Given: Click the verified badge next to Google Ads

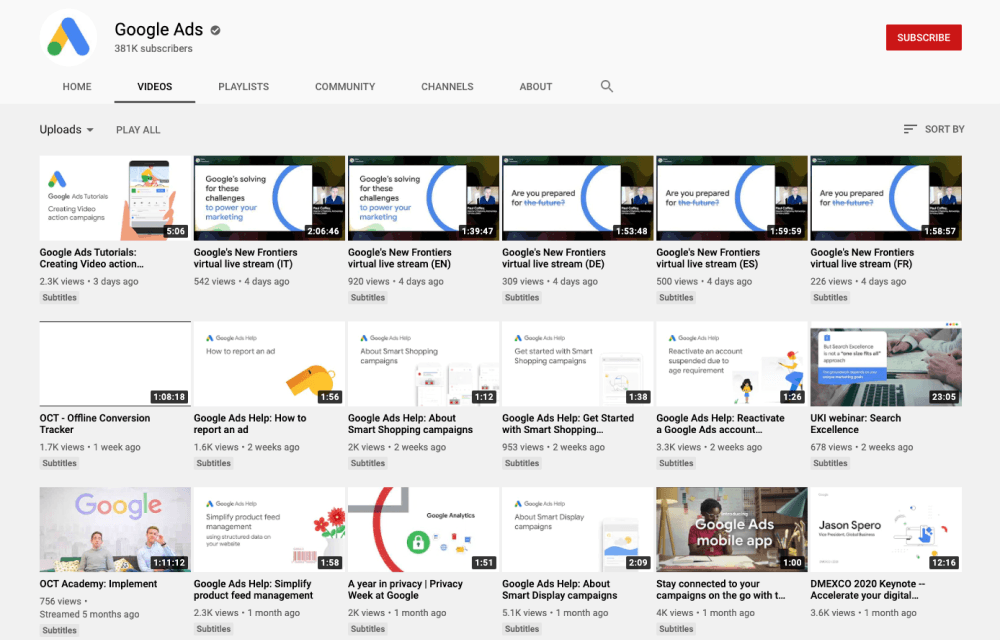Looking at the screenshot, I should [x=216, y=30].
